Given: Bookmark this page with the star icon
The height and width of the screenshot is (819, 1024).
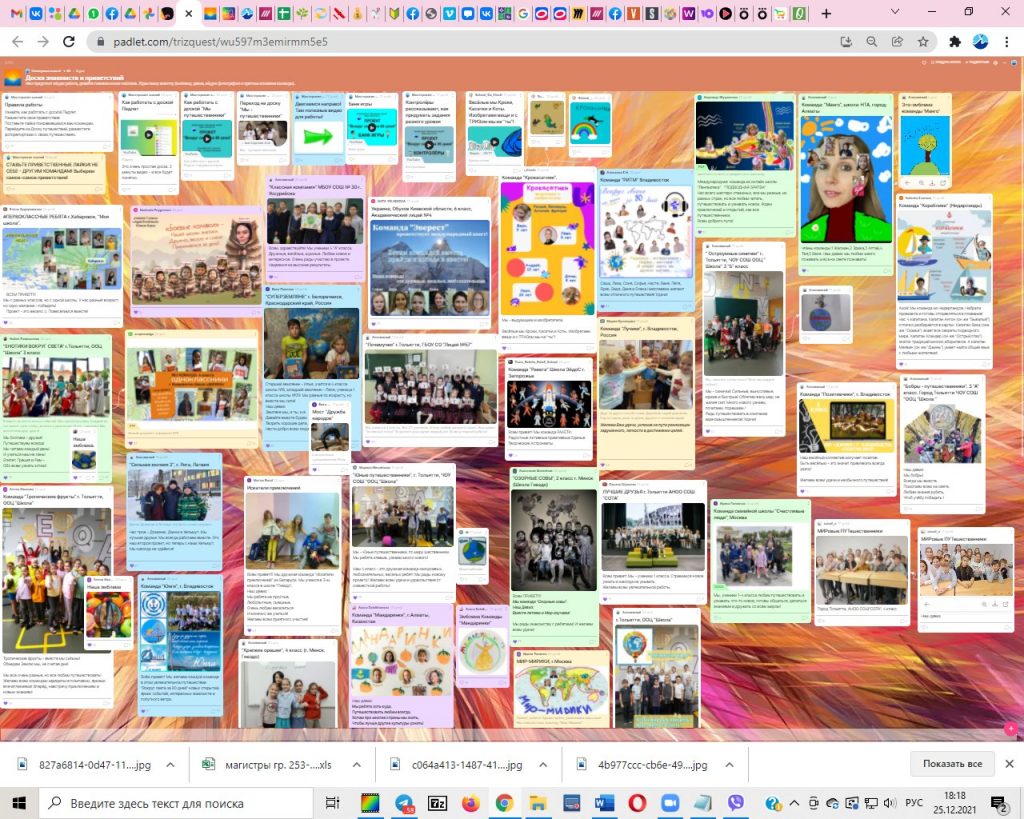Looking at the screenshot, I should pos(923,42).
